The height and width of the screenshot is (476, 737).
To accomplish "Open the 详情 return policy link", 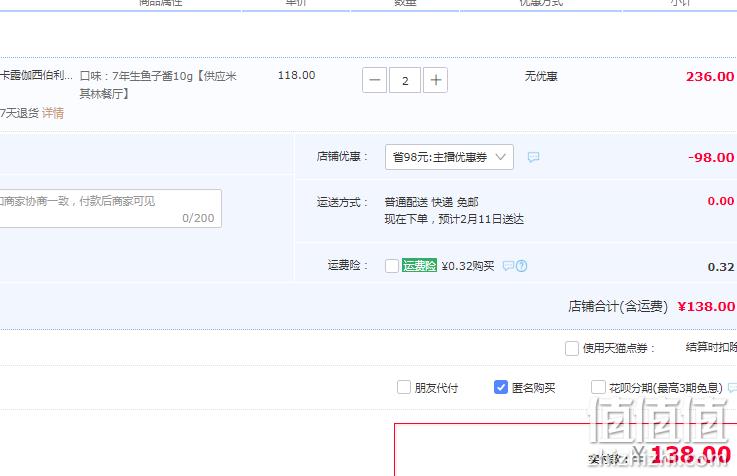I will [53, 113].
